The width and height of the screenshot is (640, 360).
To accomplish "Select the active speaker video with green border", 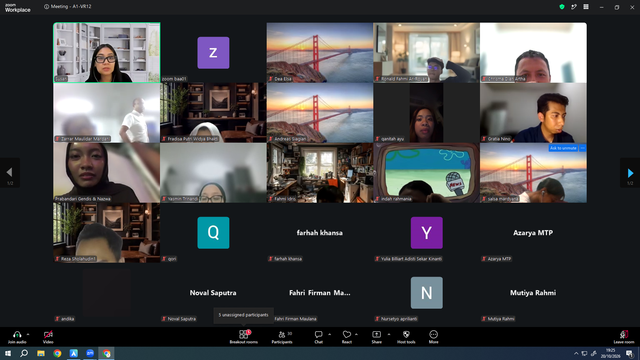I will 107,53.
